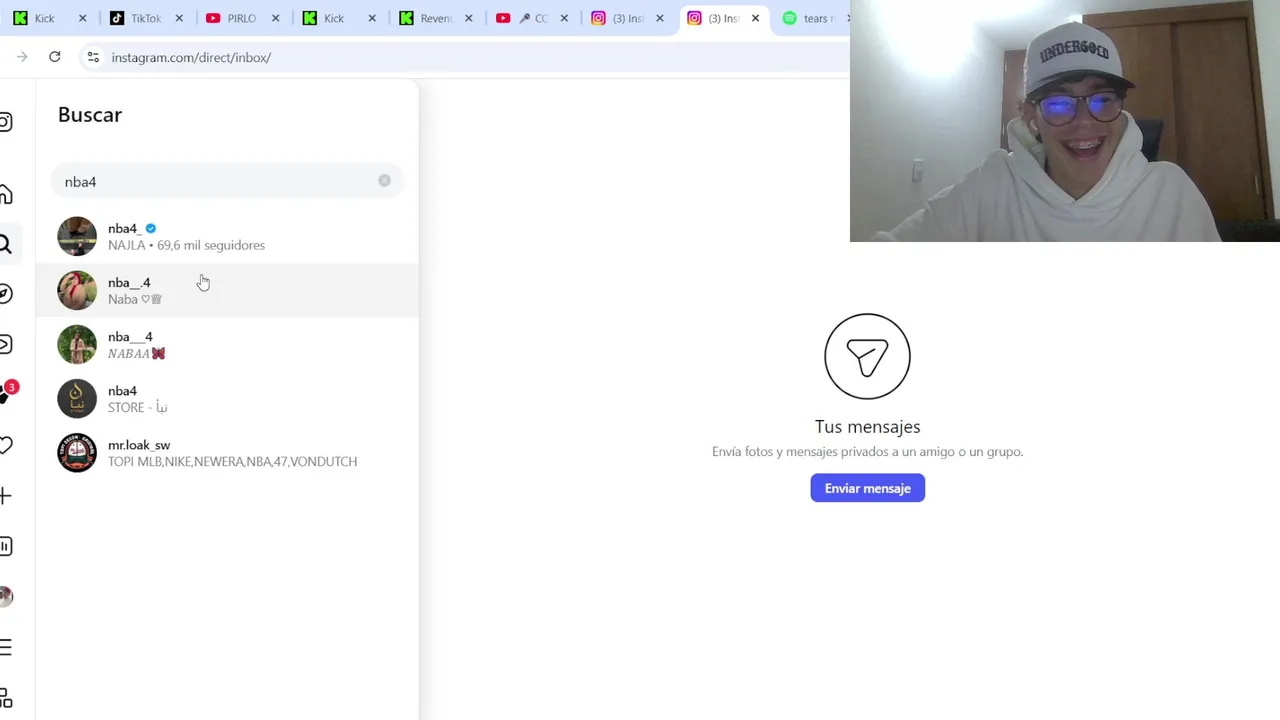Image resolution: width=1280 pixels, height=720 pixels.
Task: Close the TikTok tab
Action: (x=179, y=18)
